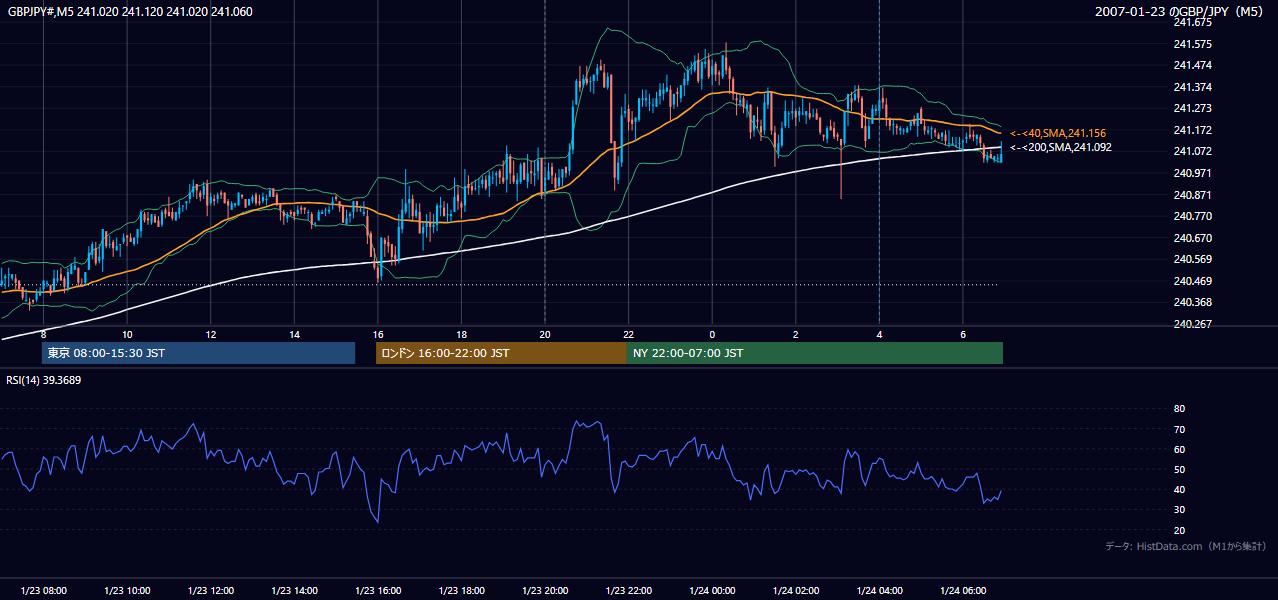
Task: Click hour tick 12 below the price chart
Action: [211, 334]
